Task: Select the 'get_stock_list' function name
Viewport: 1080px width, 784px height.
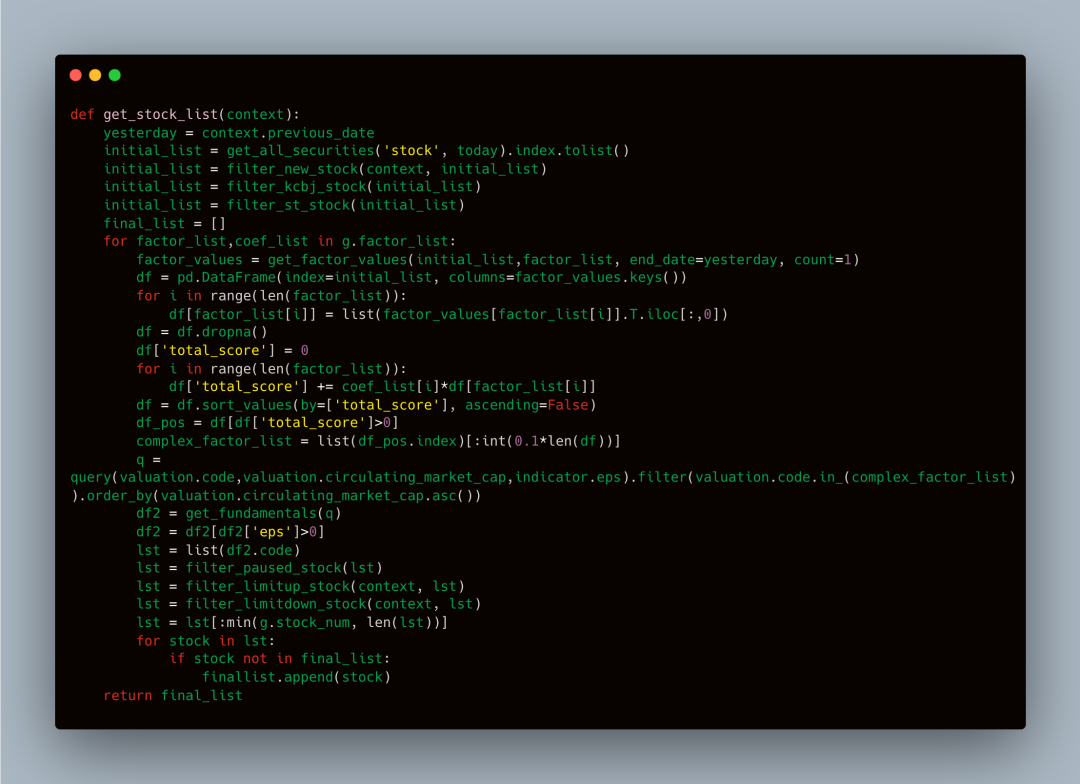Action: 160,114
